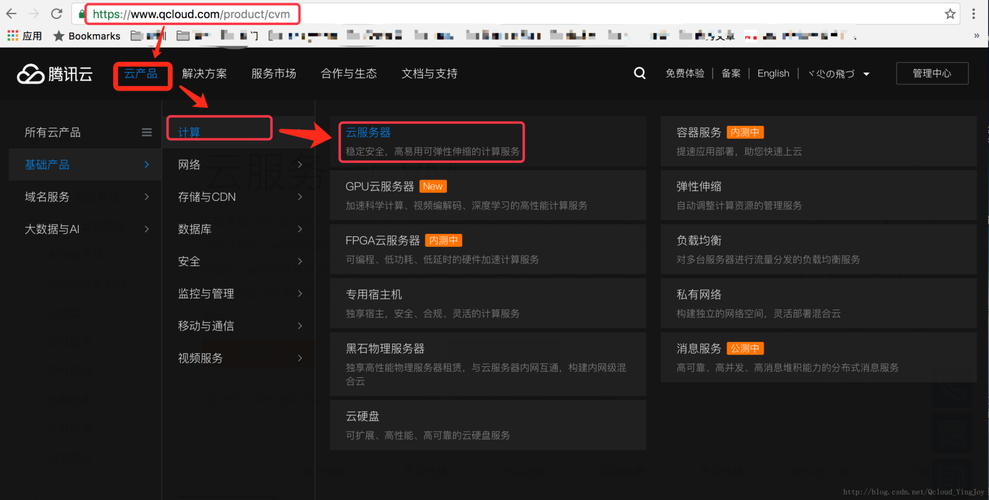
Task: Open the 合作与生态 menu
Action: coord(349,74)
